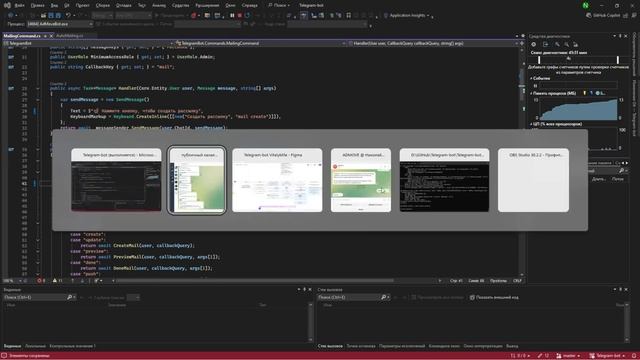Screen dimensions: 640x360
Task: Open the Отладка menu
Action: pos(124,5)
